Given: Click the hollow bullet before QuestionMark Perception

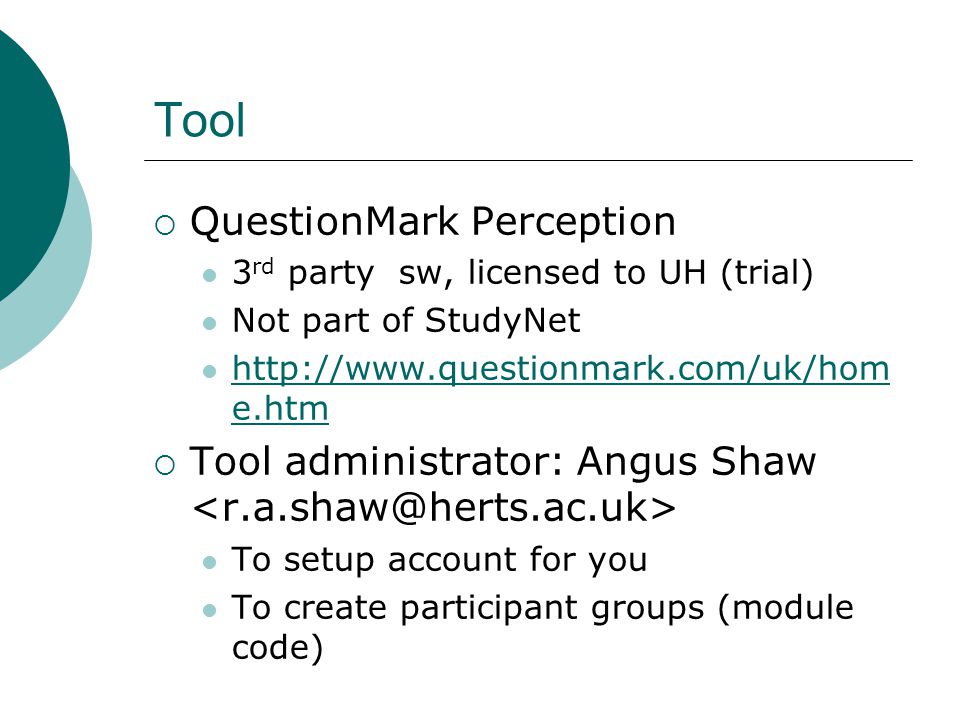Looking at the screenshot, I should point(165,225).
